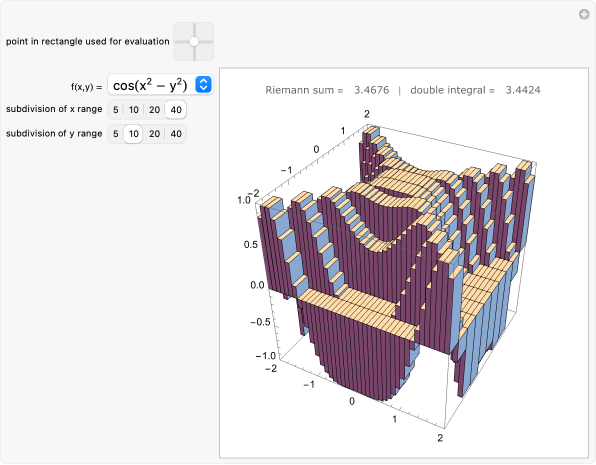Set x range subdivision to 10
Screen dimensions: 596x465
(133, 110)
